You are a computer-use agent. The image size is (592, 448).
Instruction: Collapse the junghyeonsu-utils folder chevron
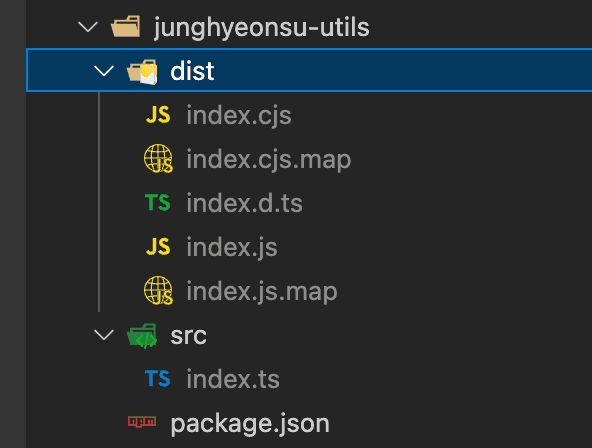click(88, 27)
